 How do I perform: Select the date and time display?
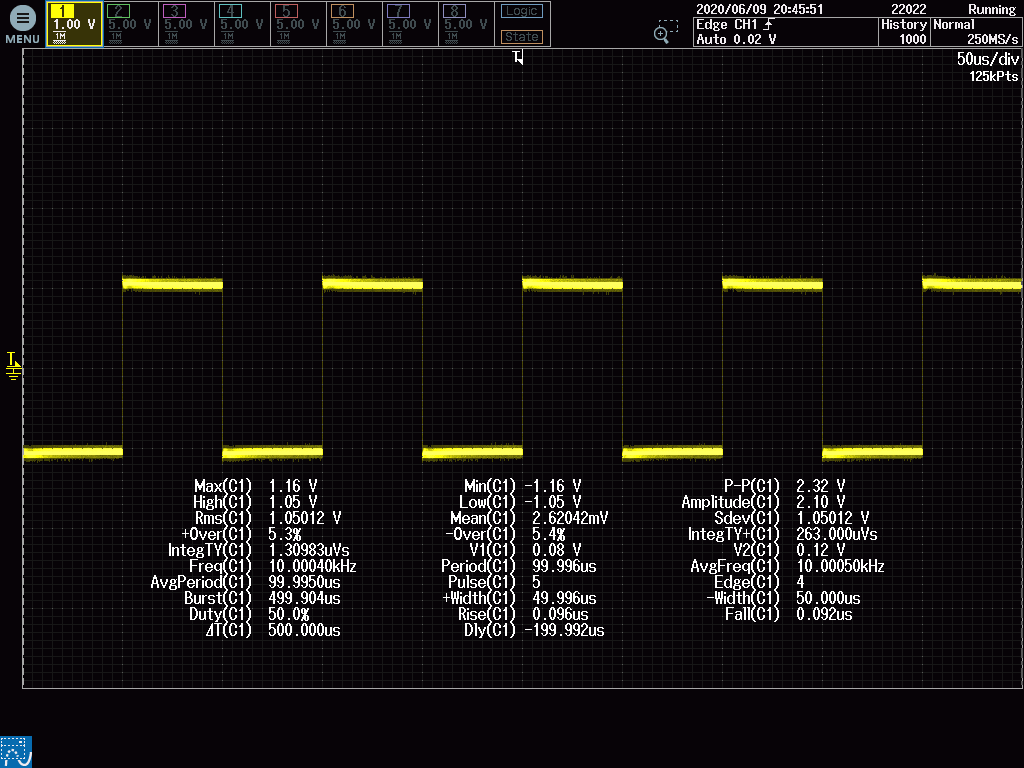pyautogui.click(x=760, y=9)
